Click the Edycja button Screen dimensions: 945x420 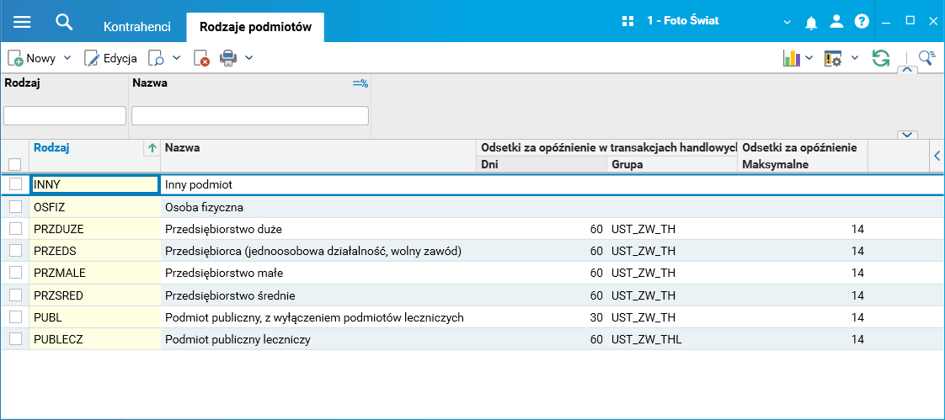(110, 59)
